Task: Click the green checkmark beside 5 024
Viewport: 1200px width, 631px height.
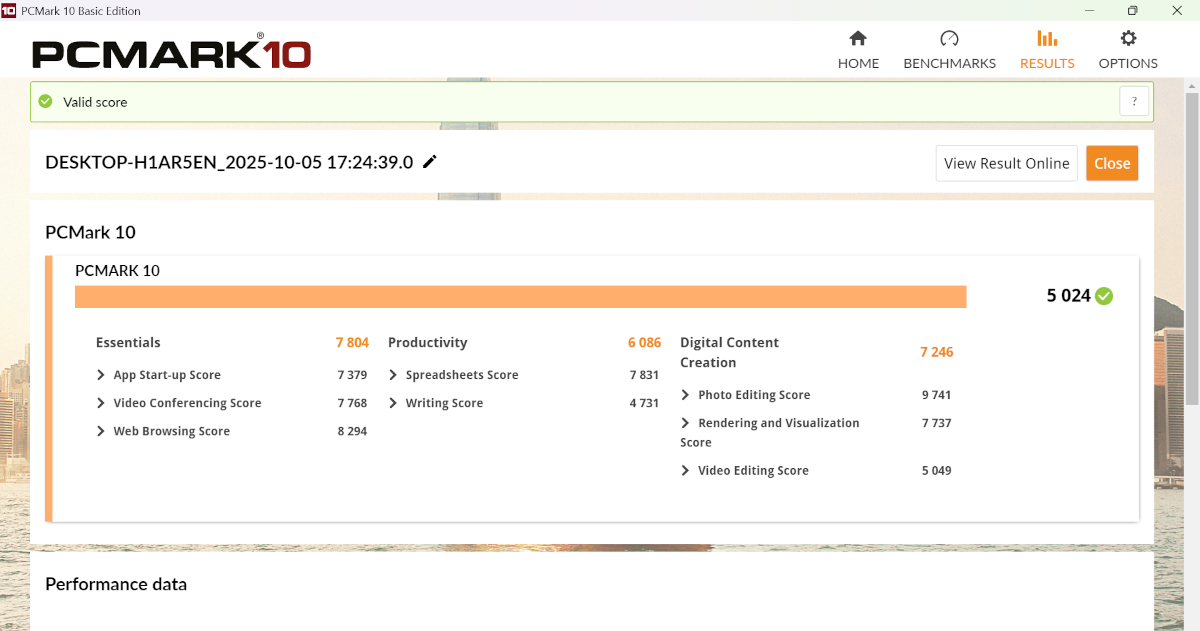Action: [1104, 296]
